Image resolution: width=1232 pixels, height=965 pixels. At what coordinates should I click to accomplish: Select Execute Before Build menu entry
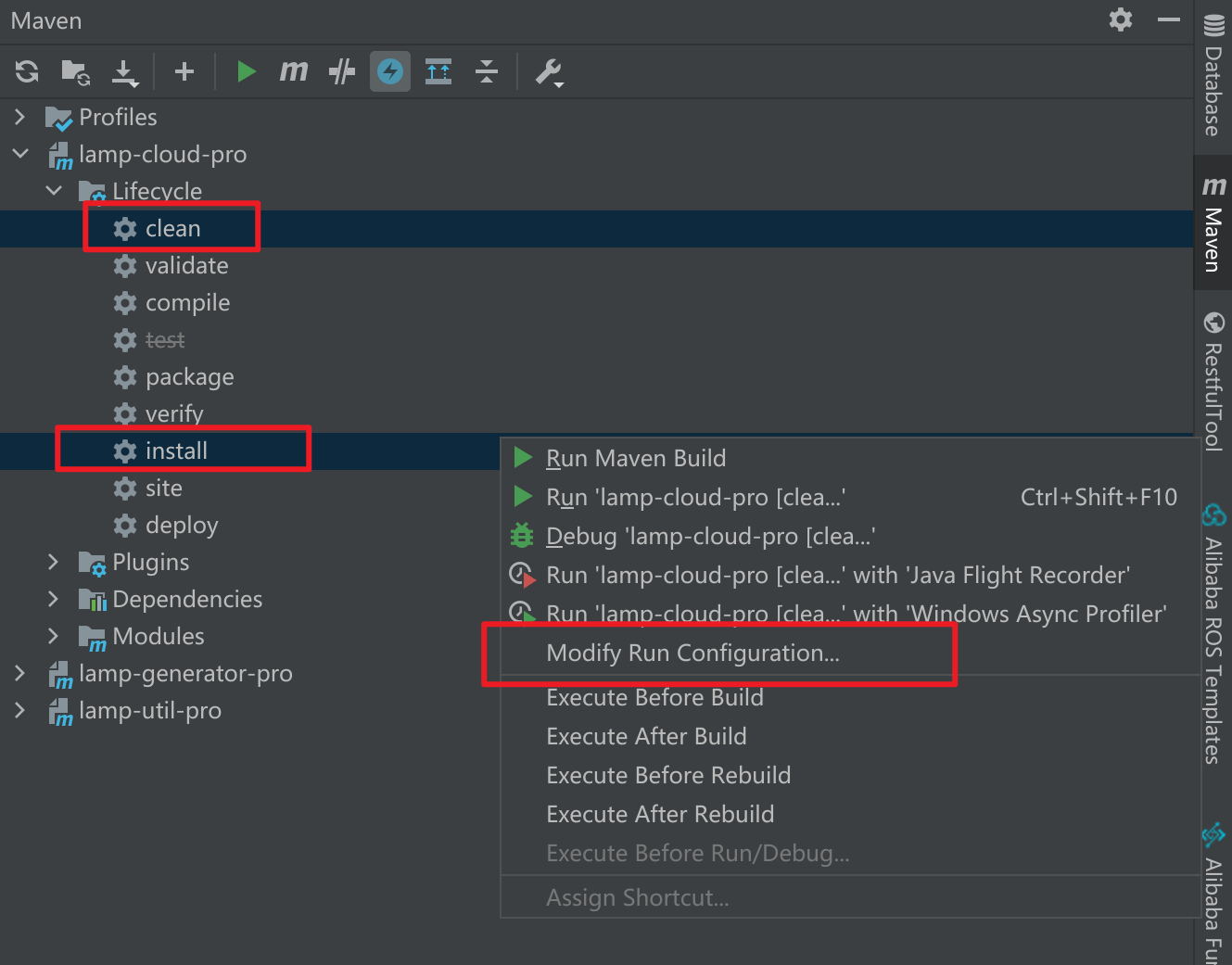point(654,697)
